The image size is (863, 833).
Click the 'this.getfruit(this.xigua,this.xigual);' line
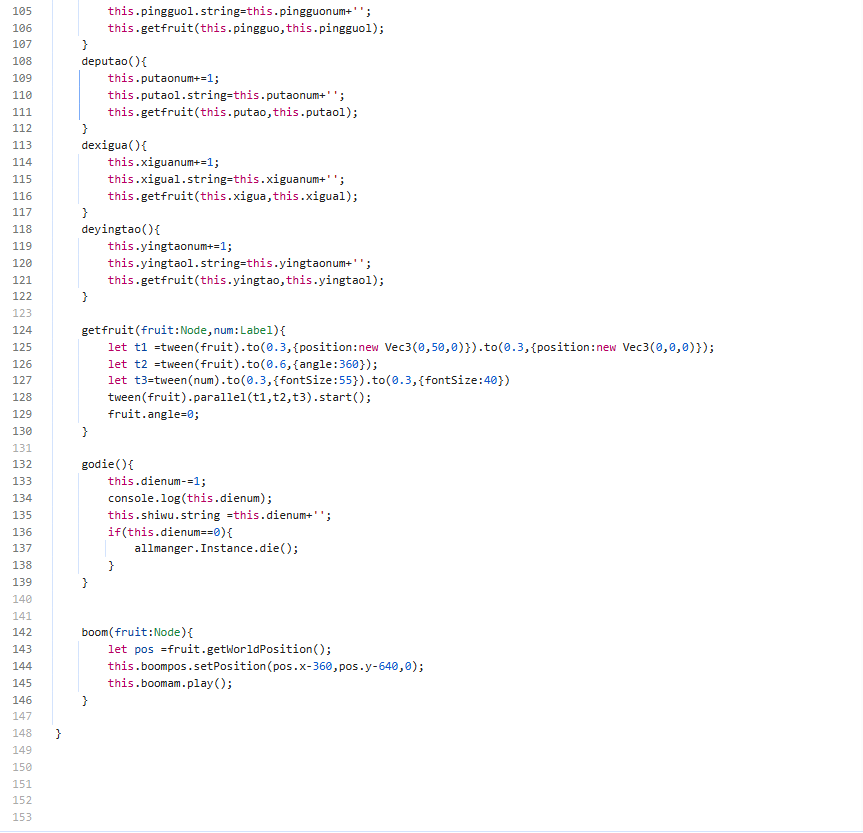[x=233, y=197]
